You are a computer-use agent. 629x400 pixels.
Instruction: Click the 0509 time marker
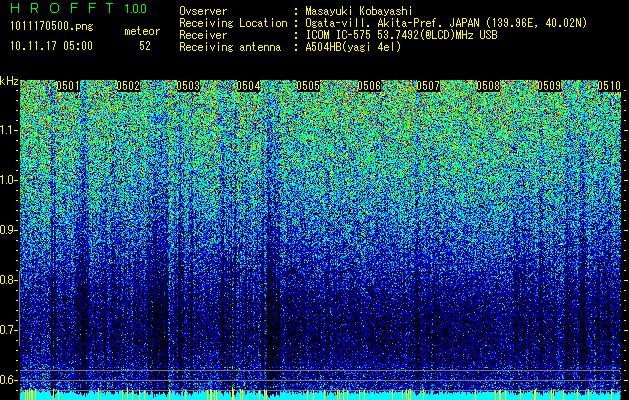549,86
